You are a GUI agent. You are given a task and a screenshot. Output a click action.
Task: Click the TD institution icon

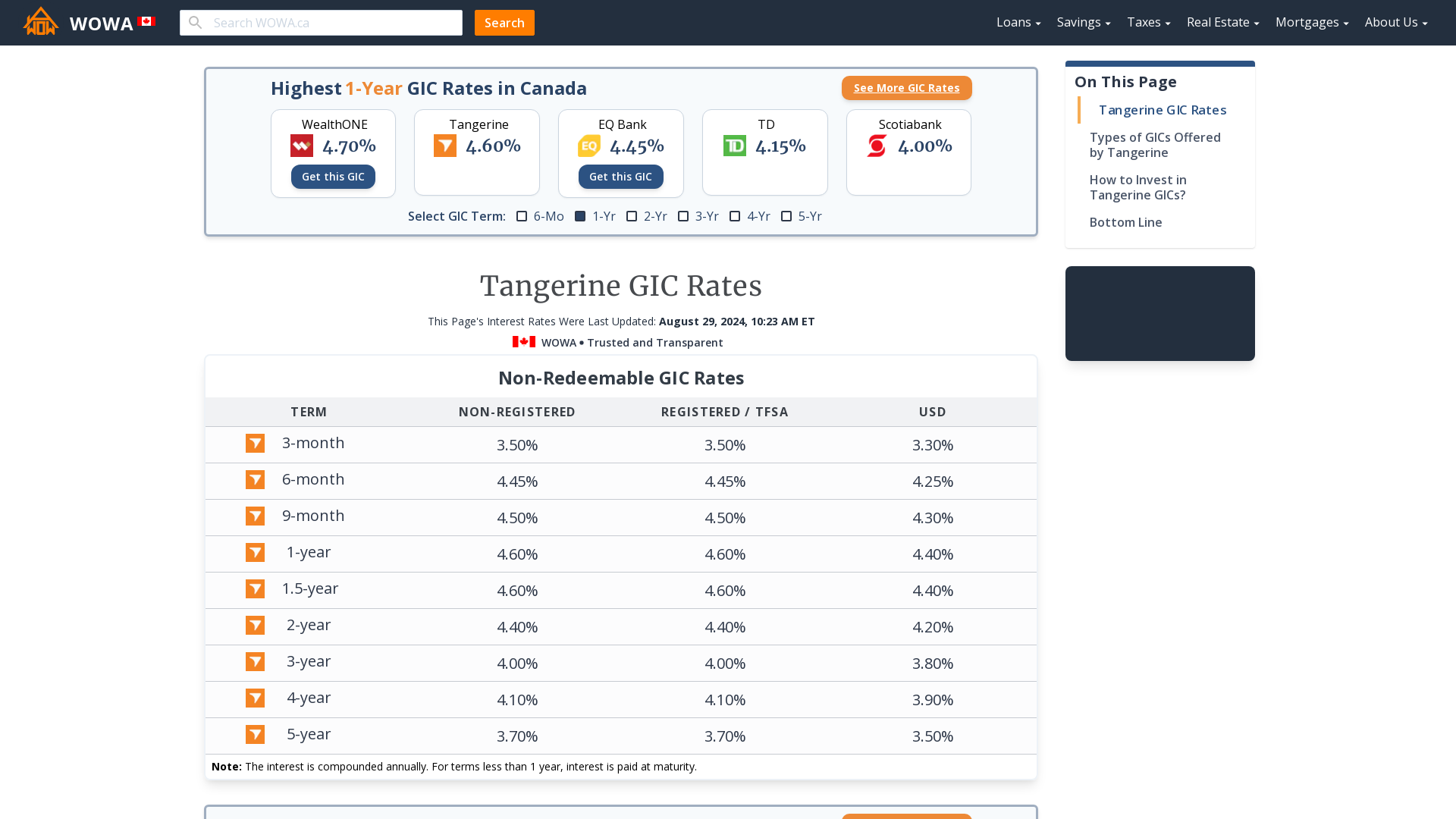(734, 146)
